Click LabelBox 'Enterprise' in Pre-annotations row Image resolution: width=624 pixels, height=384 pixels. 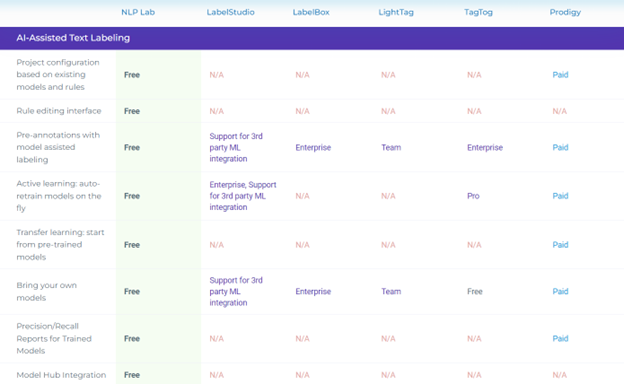coord(313,147)
